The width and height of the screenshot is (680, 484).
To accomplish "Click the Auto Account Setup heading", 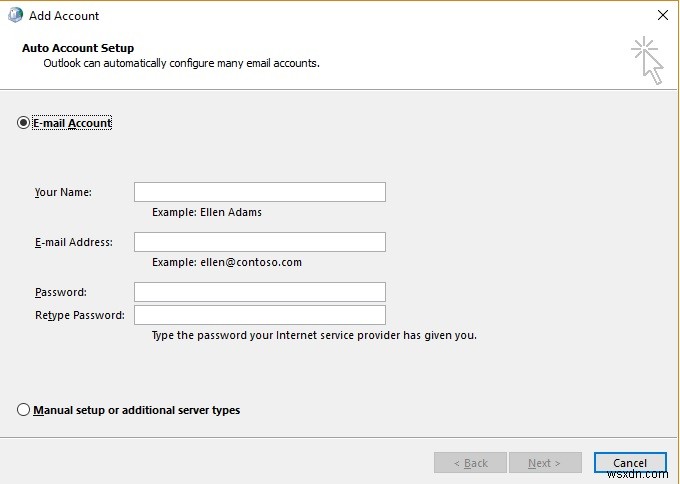I will pyautogui.click(x=77, y=48).
